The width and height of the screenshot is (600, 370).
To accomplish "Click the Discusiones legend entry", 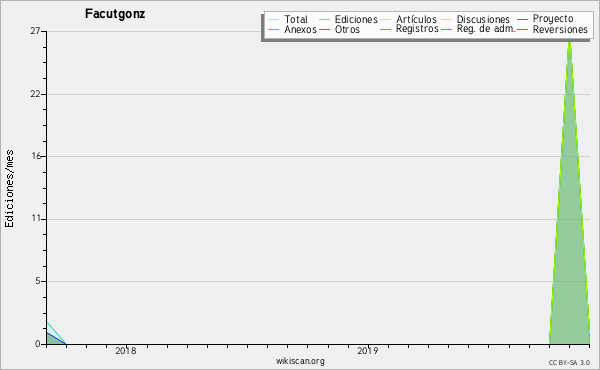I will 476,19.
